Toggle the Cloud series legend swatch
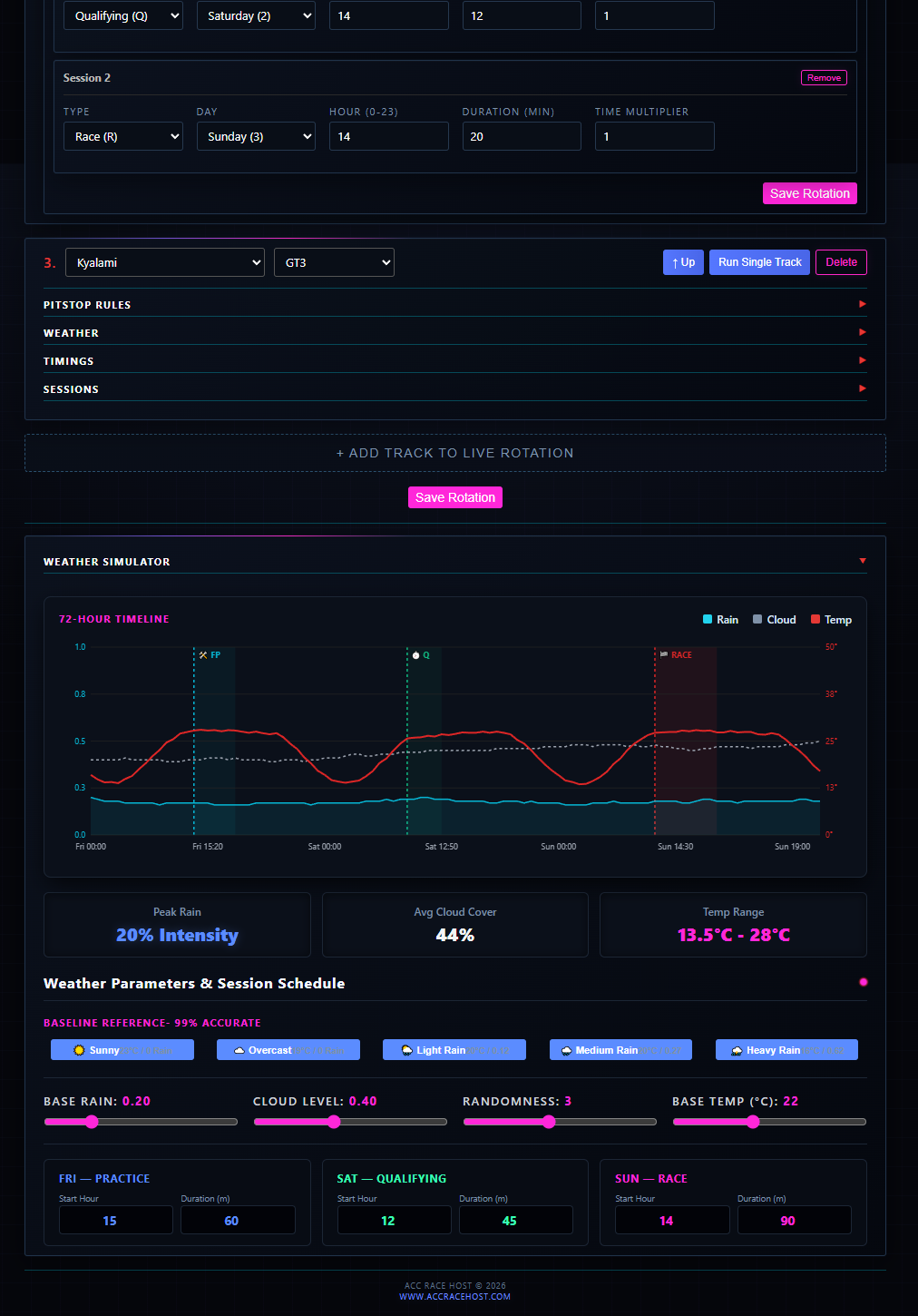 click(x=757, y=619)
